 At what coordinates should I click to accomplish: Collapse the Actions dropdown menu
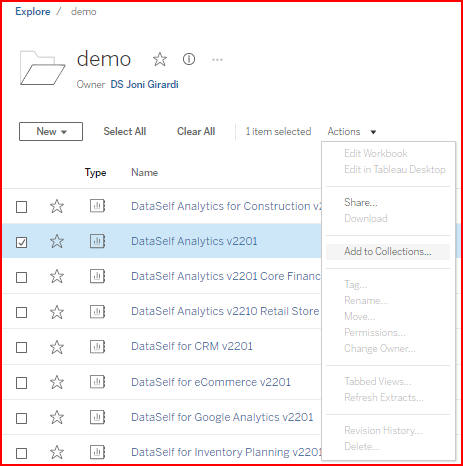click(x=352, y=132)
